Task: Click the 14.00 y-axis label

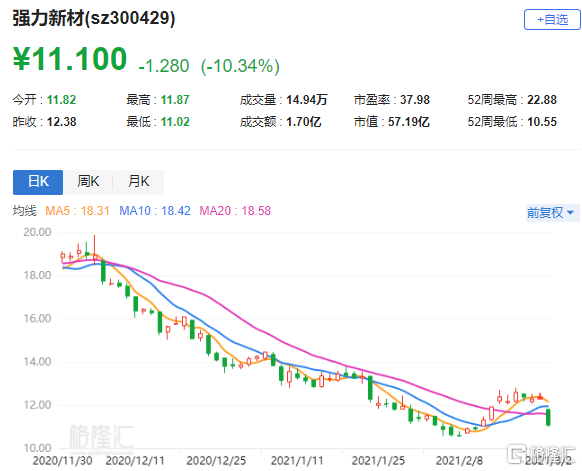Action: (37, 362)
